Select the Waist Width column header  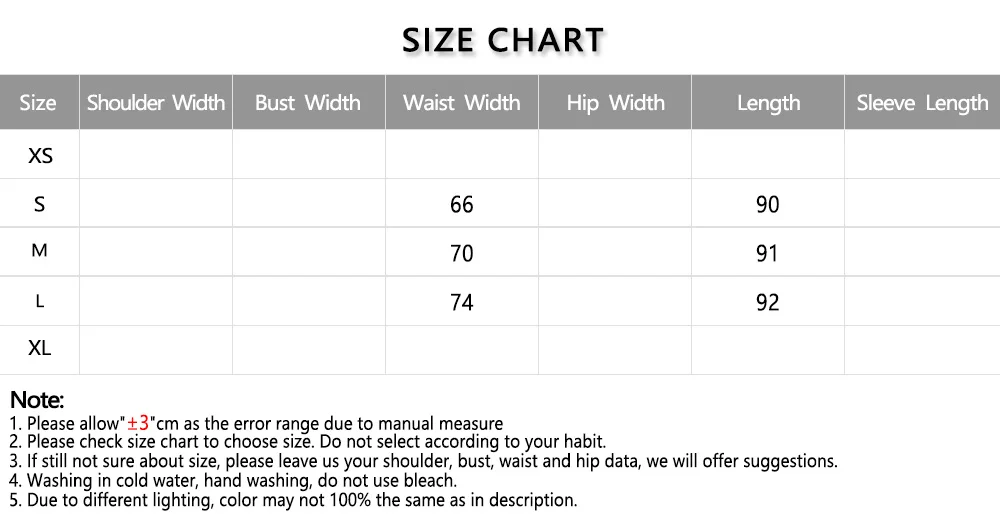[461, 103]
